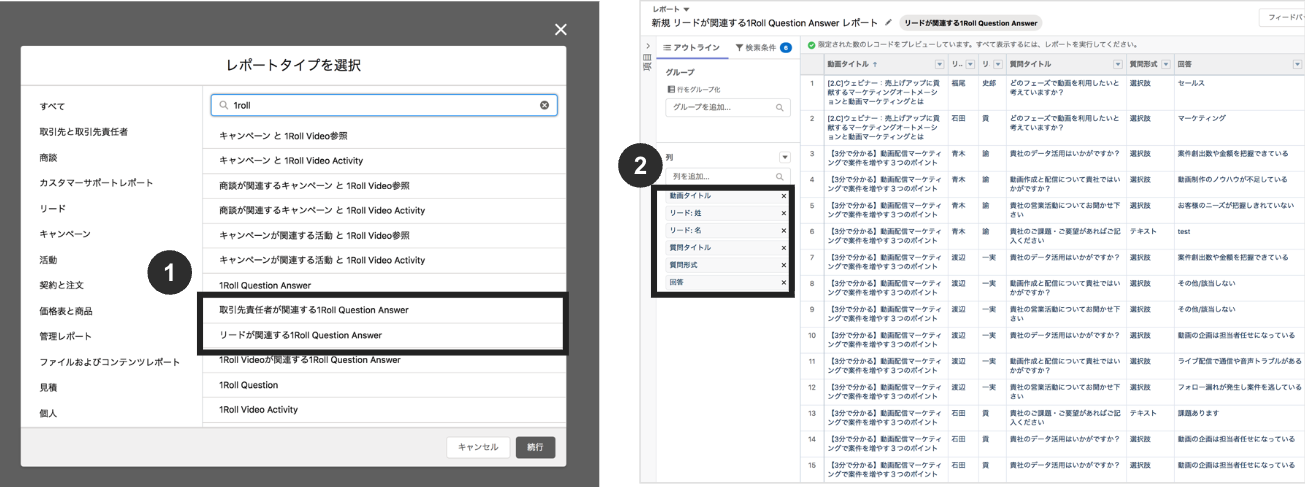Select the キャンペーン category in sidebar
Image resolution: width=1305 pixels, height=487 pixels.
pos(65,234)
